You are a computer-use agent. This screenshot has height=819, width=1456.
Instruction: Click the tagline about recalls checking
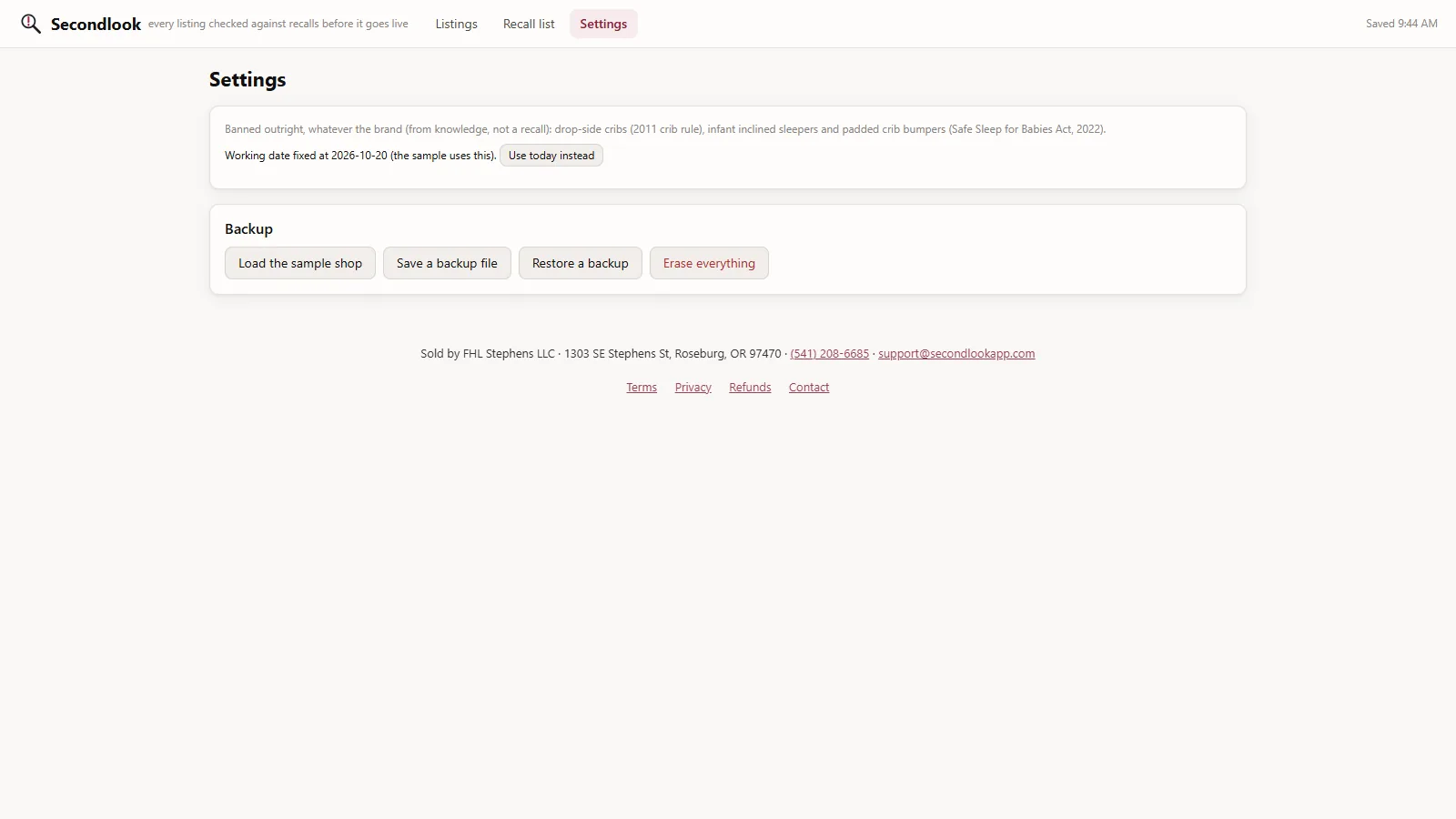[x=278, y=24]
